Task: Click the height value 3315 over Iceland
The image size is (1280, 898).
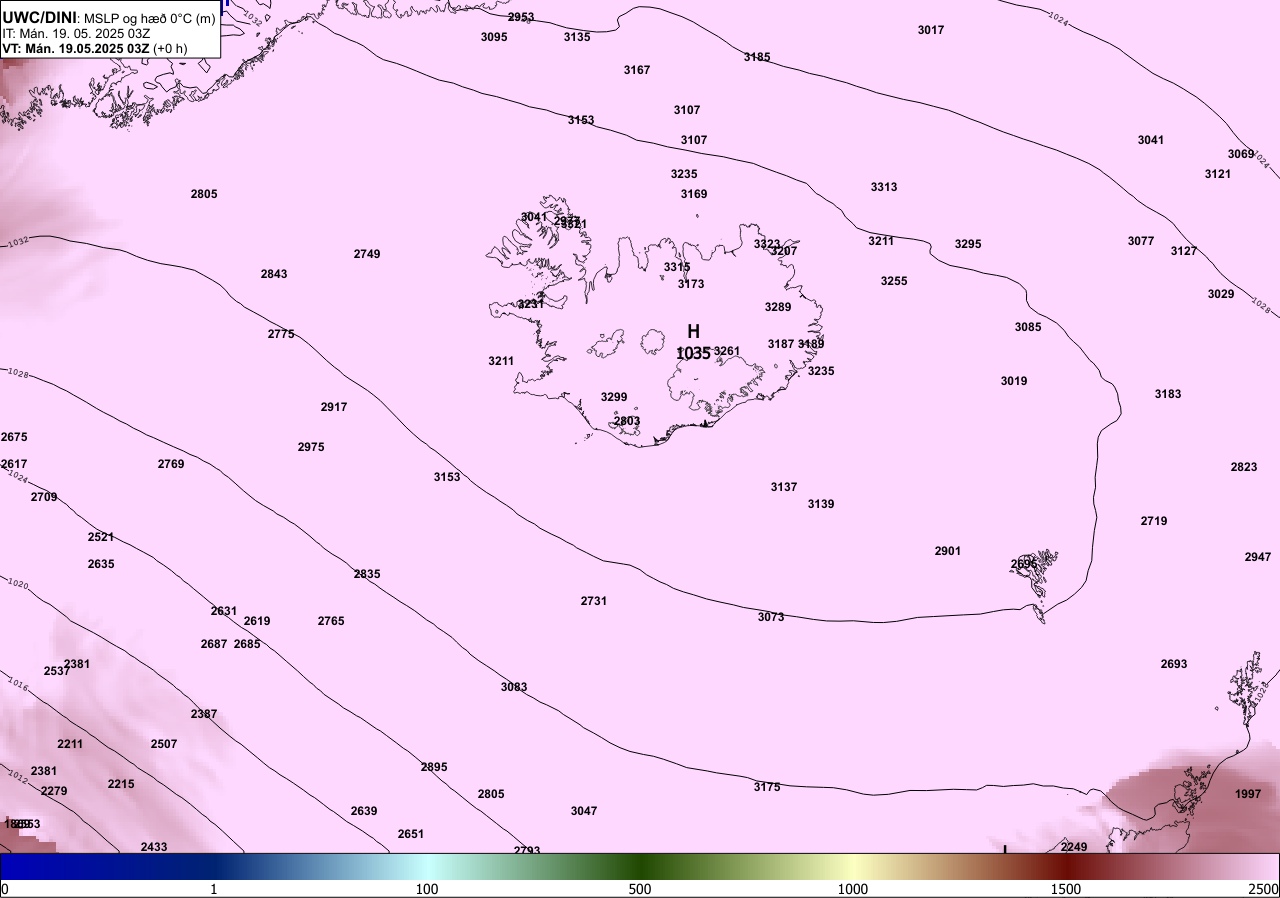Action: [677, 267]
